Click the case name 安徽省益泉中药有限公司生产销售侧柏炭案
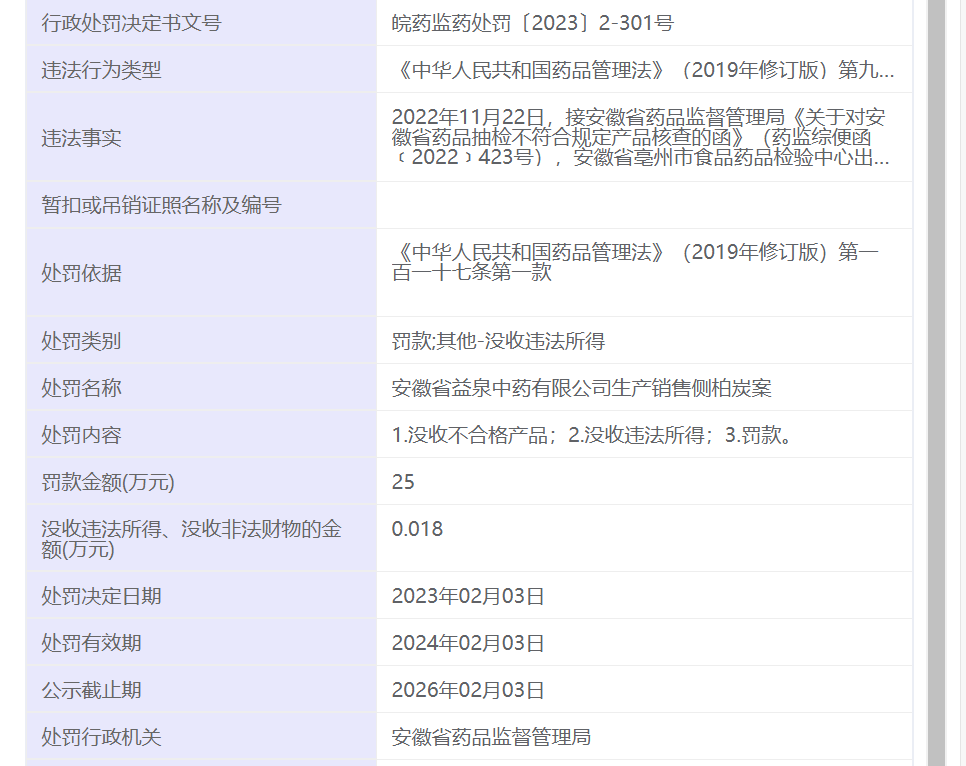The height and width of the screenshot is (766, 966). click(582, 388)
